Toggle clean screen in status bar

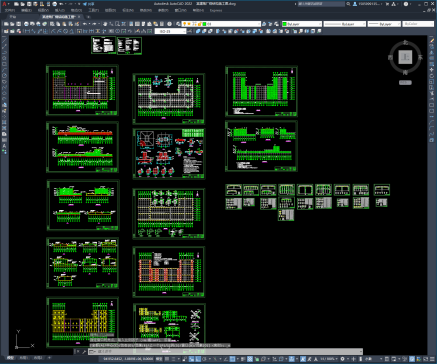coord(426,359)
